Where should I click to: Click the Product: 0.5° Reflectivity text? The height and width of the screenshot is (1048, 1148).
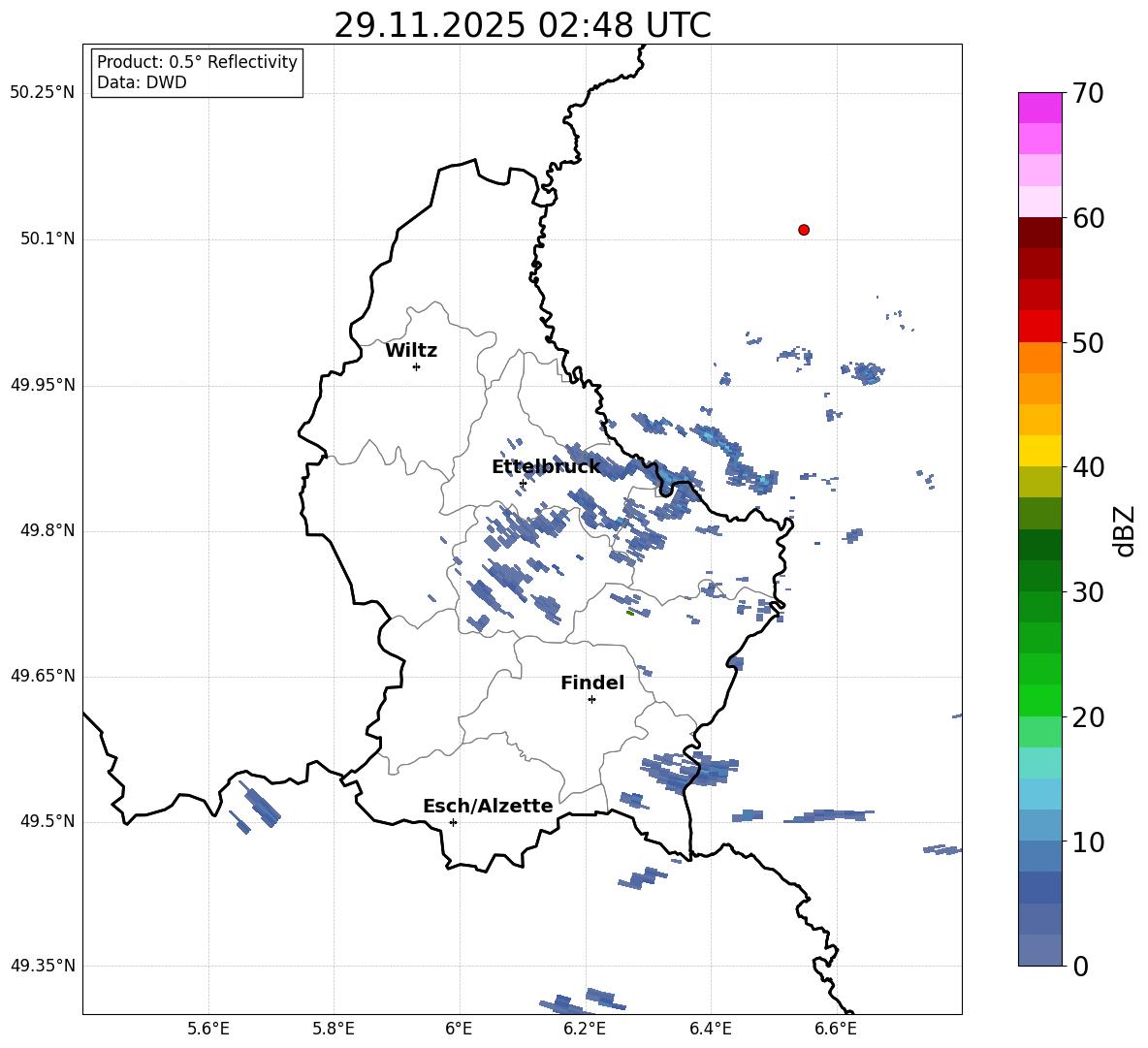click(197, 62)
